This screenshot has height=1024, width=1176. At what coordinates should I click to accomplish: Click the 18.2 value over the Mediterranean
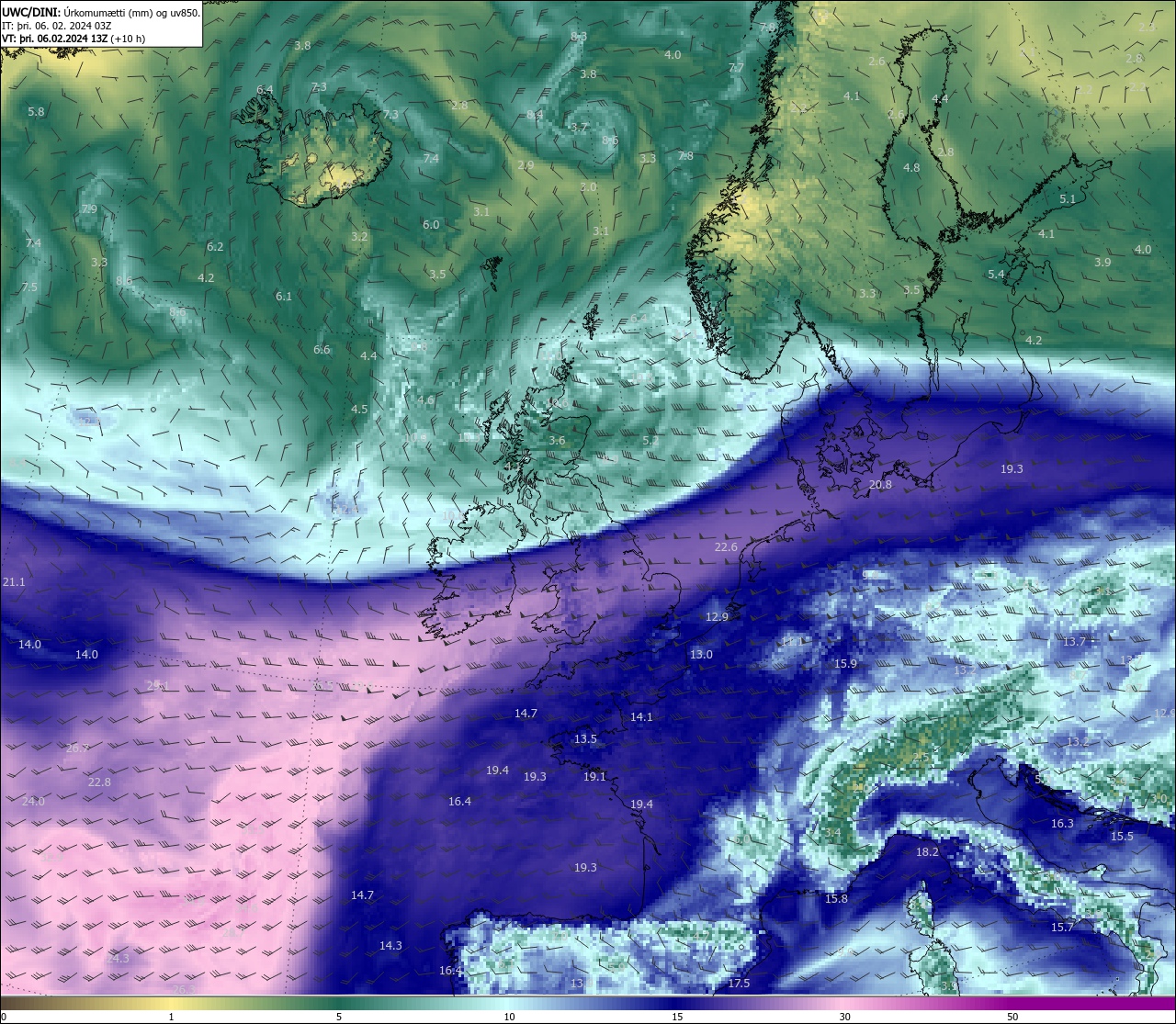click(927, 851)
